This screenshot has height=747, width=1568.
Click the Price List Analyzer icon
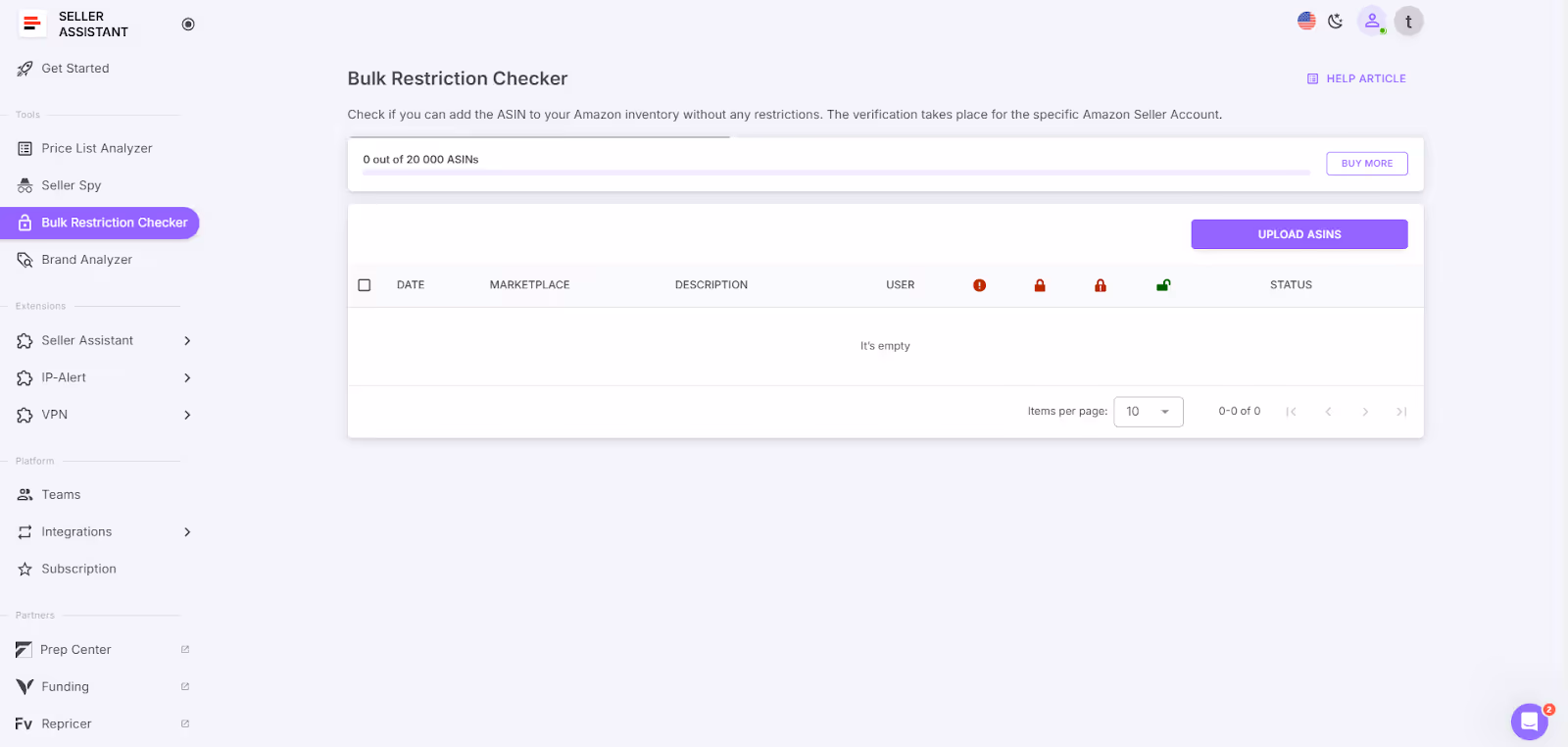coord(25,149)
